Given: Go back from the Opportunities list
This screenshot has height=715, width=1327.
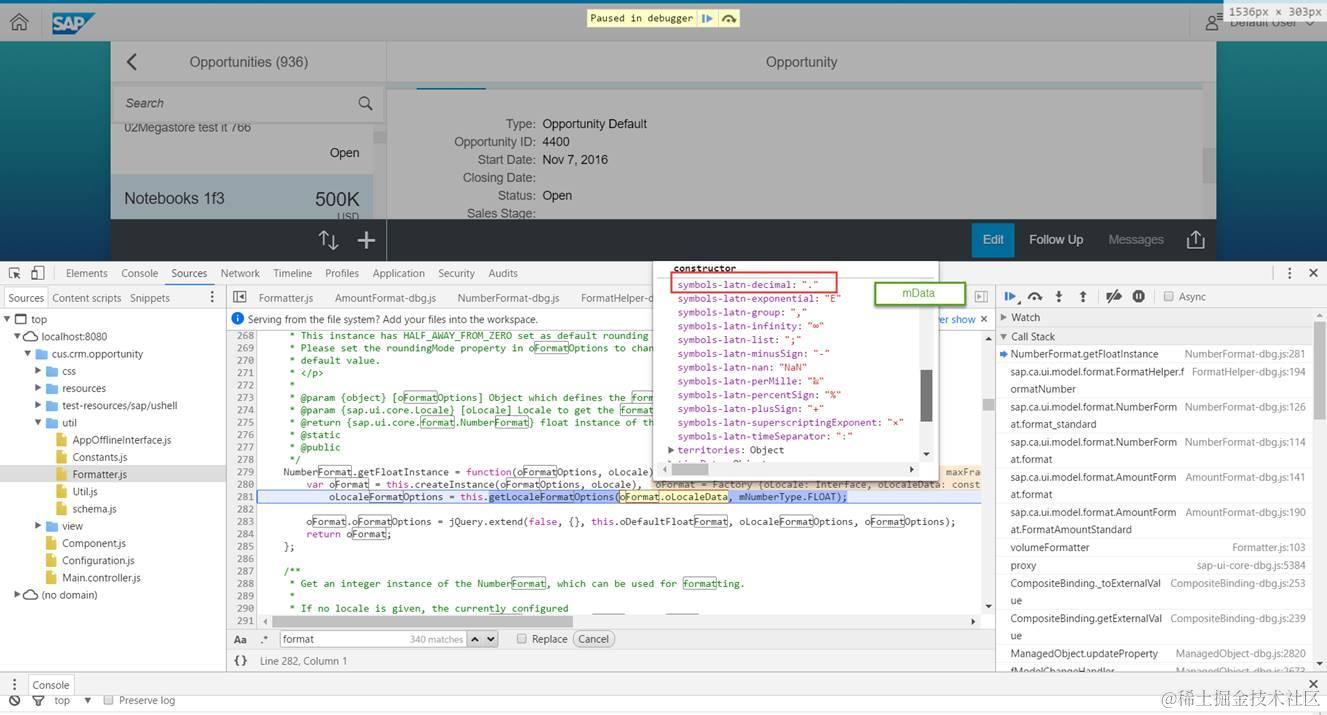Looking at the screenshot, I should point(132,62).
